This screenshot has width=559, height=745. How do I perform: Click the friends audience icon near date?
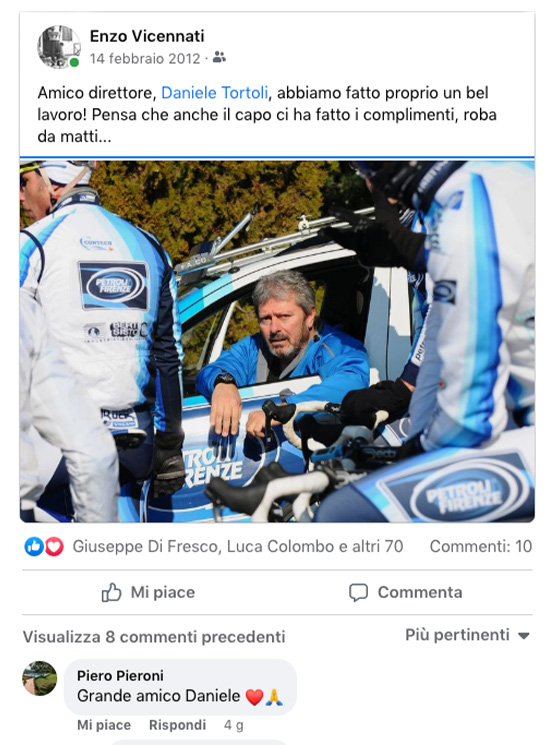click(x=219, y=57)
